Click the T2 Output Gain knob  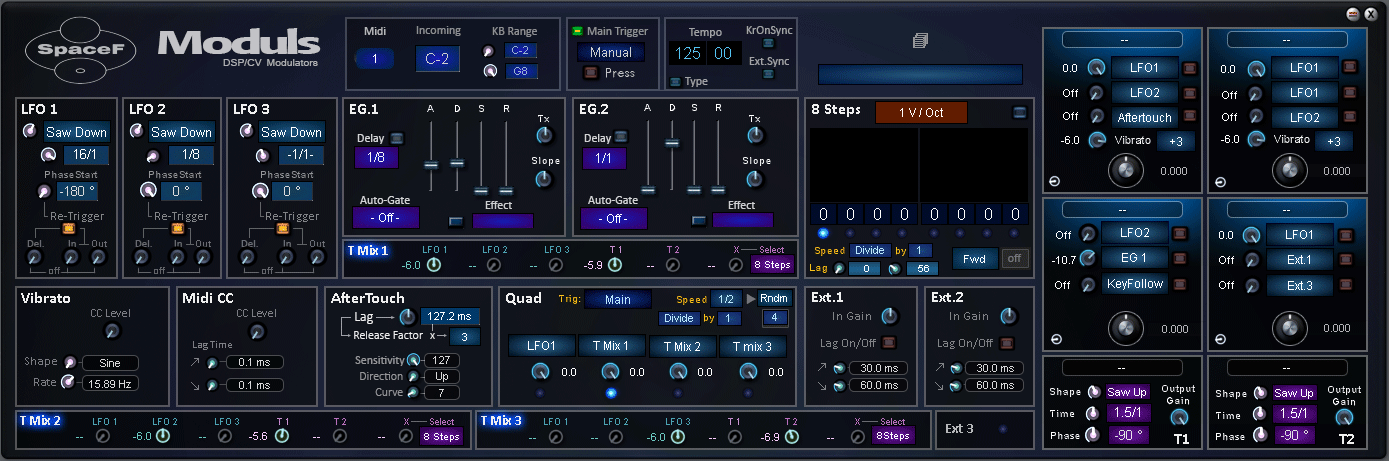pos(1344,415)
